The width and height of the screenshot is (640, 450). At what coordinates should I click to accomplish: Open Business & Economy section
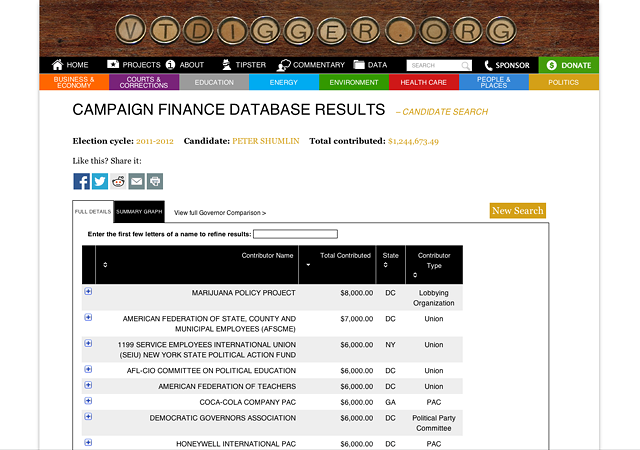(x=74, y=82)
